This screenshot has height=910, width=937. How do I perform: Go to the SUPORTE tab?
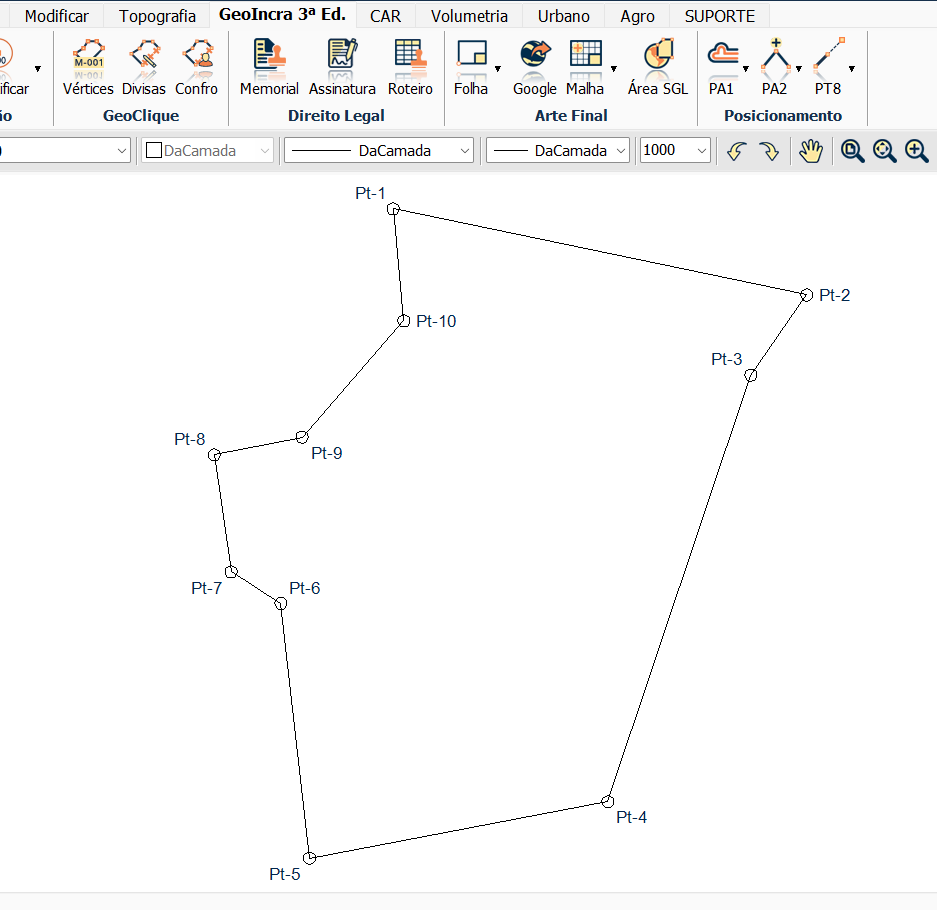click(719, 16)
